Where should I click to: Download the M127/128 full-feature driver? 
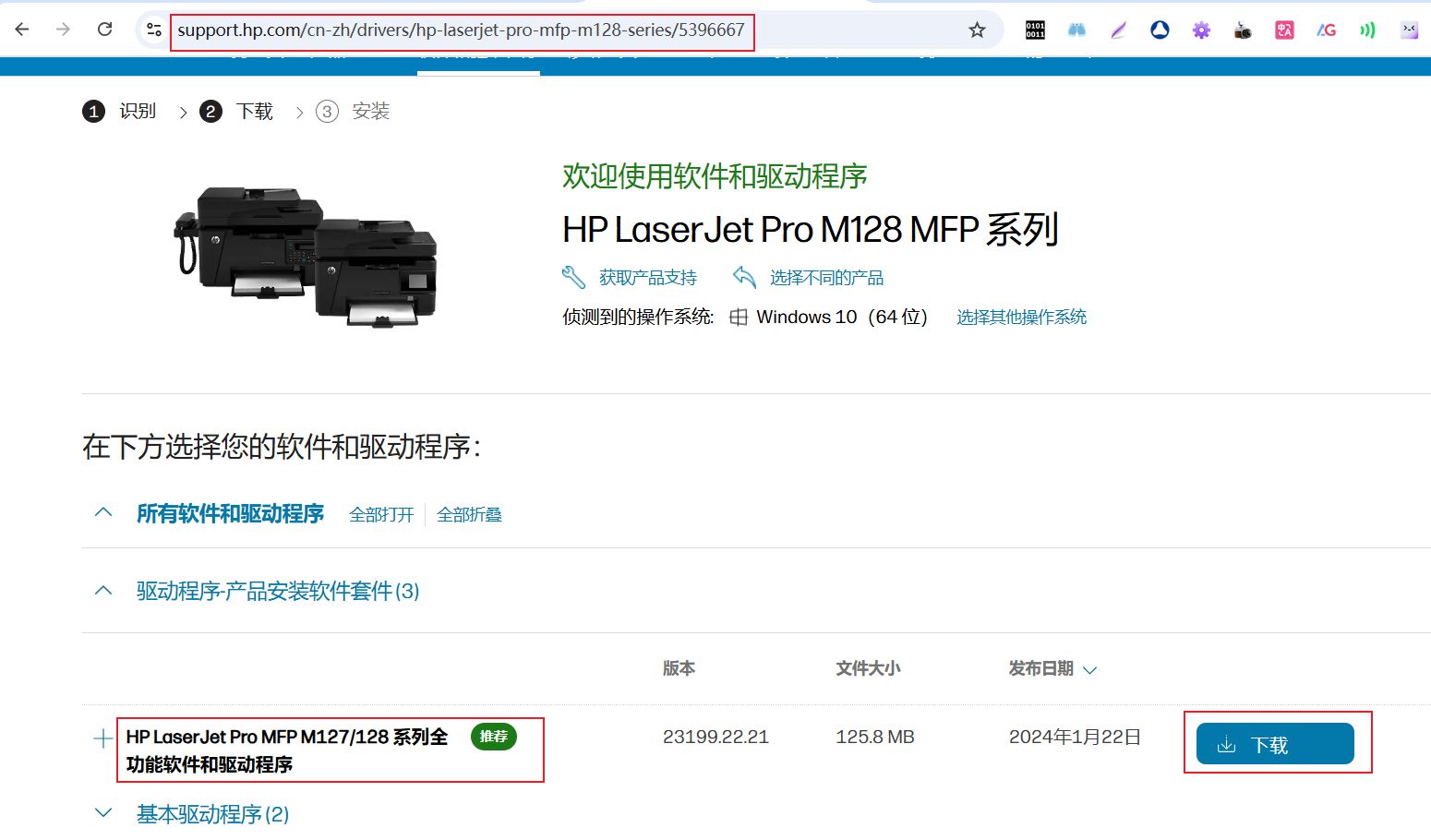[1274, 744]
